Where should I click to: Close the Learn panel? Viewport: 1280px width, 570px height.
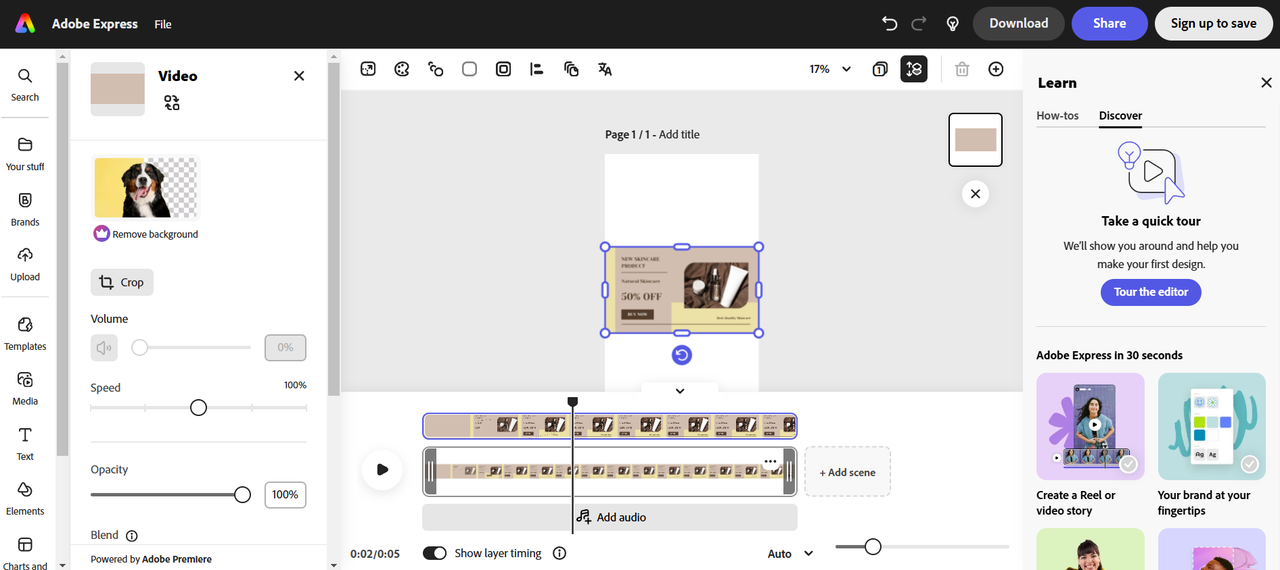click(1266, 83)
